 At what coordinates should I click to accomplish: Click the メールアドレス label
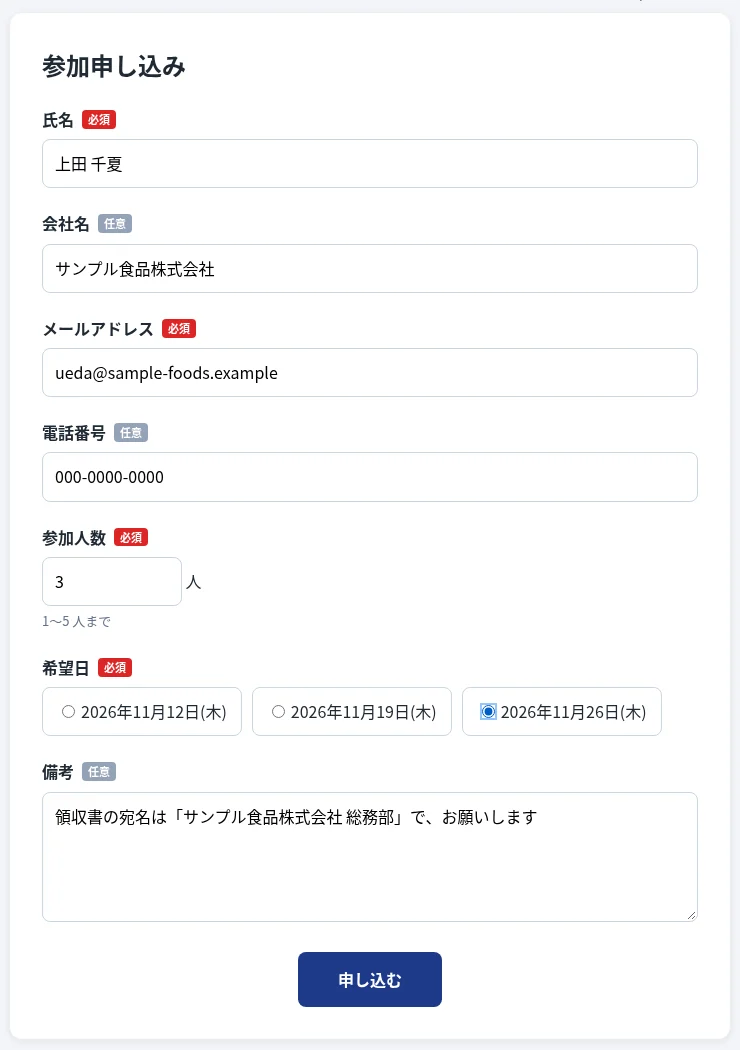98,329
